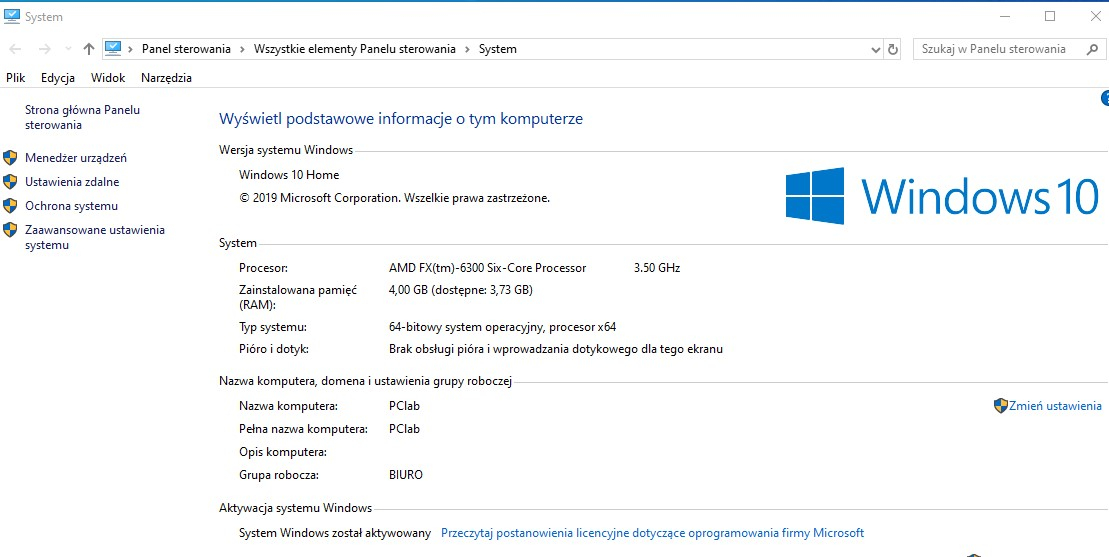Open Microsoft license terms link
1109x557 pixels.
coord(652,533)
